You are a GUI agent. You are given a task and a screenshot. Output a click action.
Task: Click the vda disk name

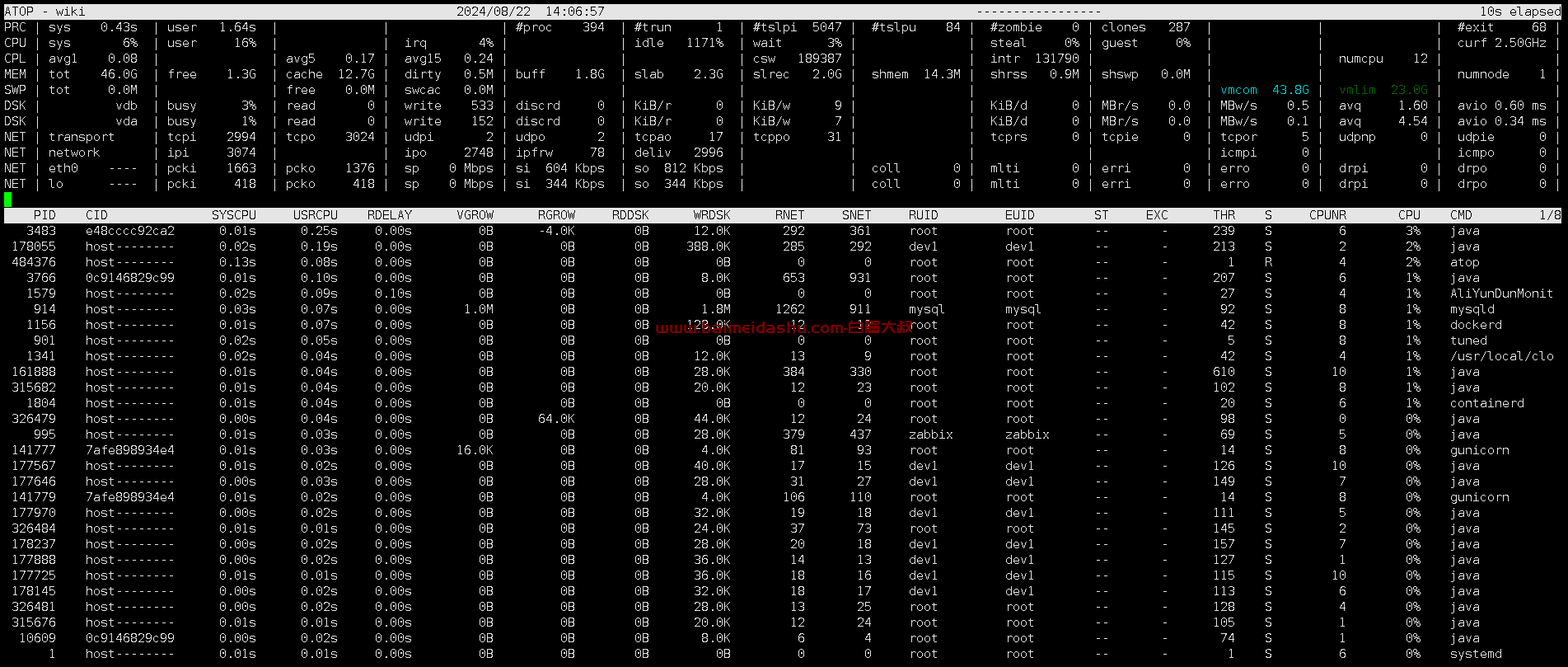tap(126, 121)
